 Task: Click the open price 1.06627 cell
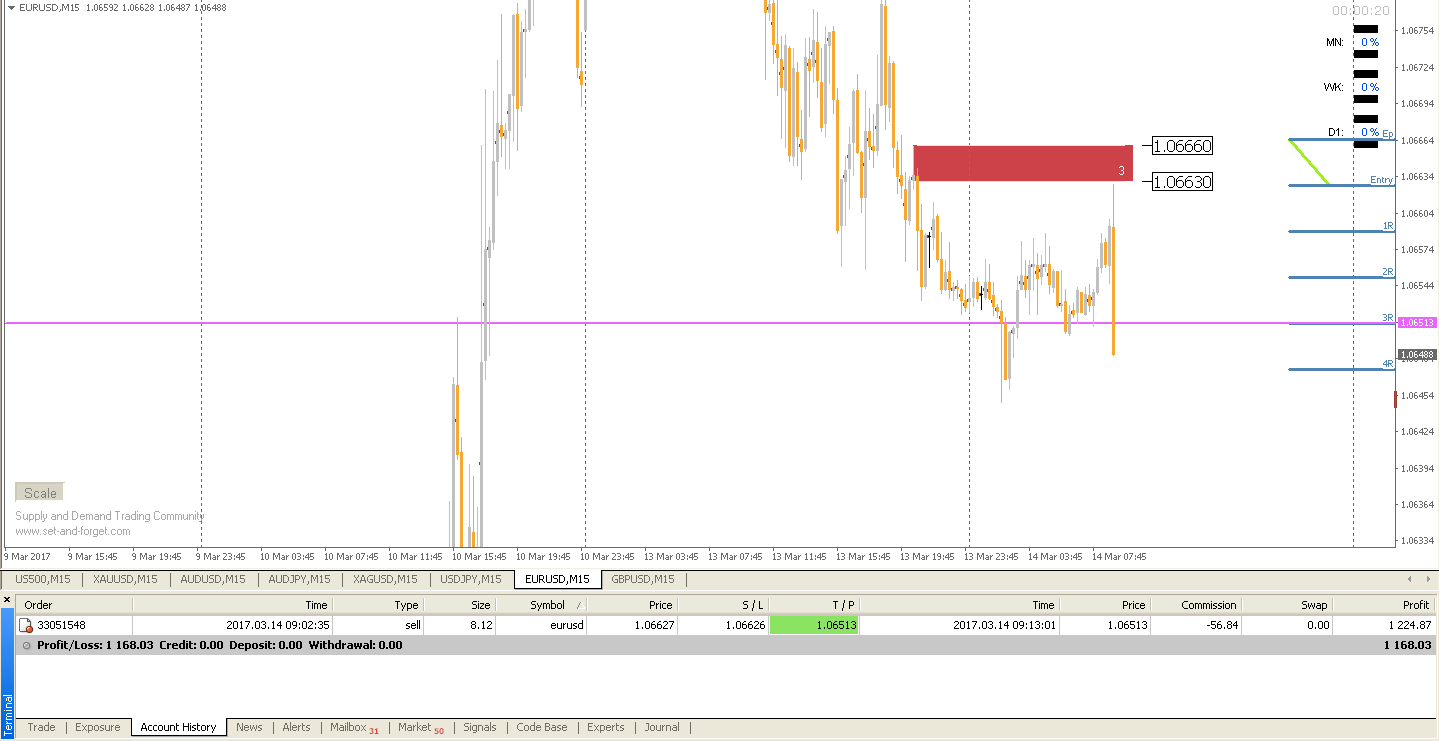coord(653,625)
